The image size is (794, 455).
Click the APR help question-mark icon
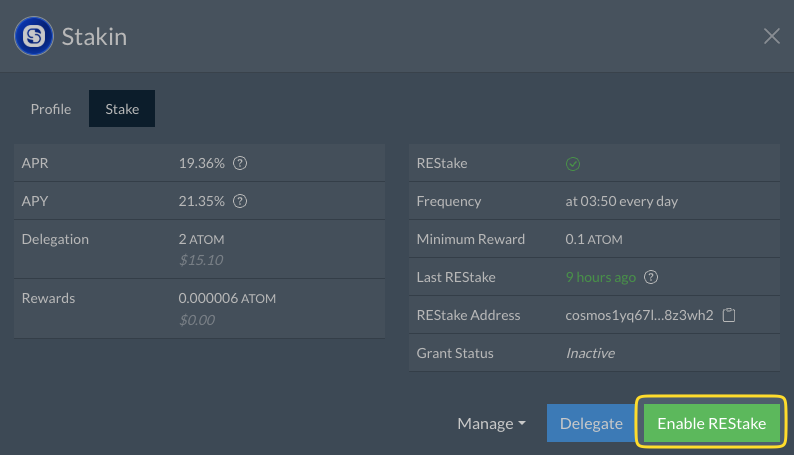(x=240, y=163)
